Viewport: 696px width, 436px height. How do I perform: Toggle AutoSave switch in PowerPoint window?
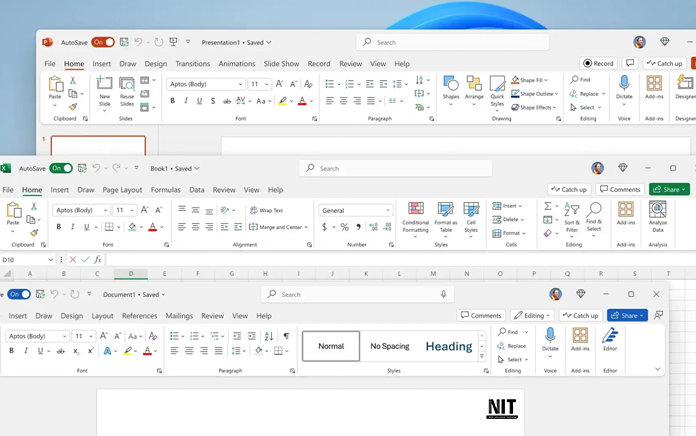coord(103,42)
